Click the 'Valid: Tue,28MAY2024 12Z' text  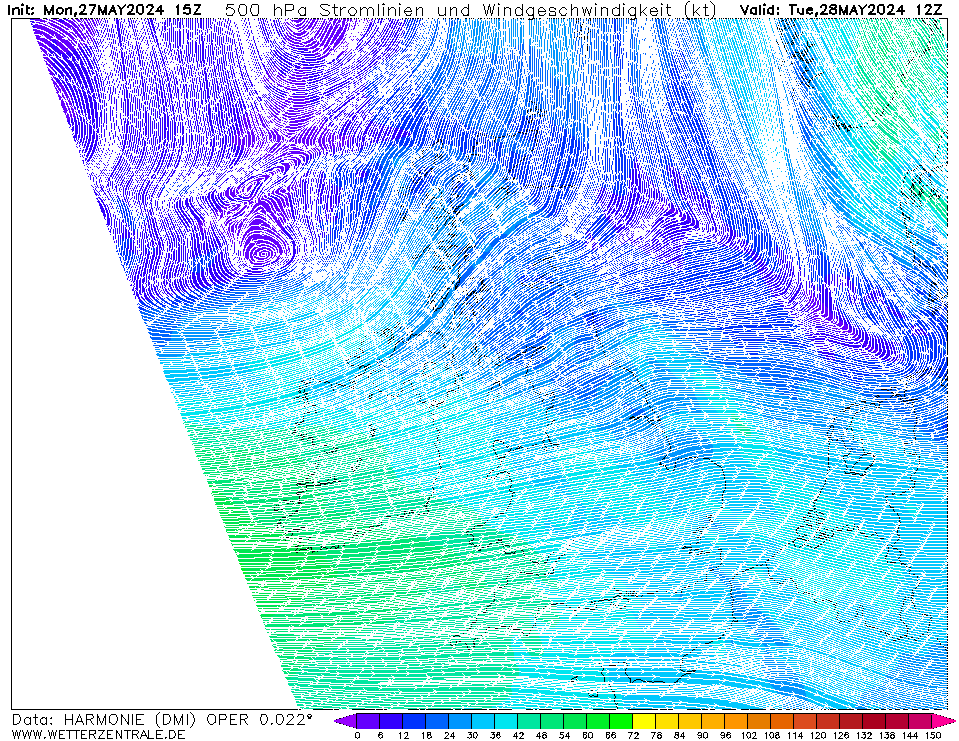pyautogui.click(x=841, y=10)
